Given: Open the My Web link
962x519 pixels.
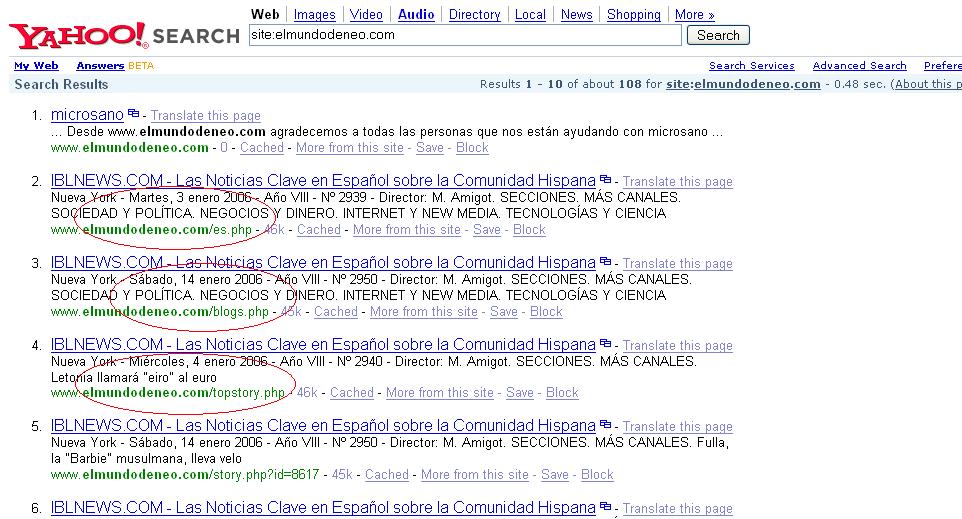Looking at the screenshot, I should [36, 66].
